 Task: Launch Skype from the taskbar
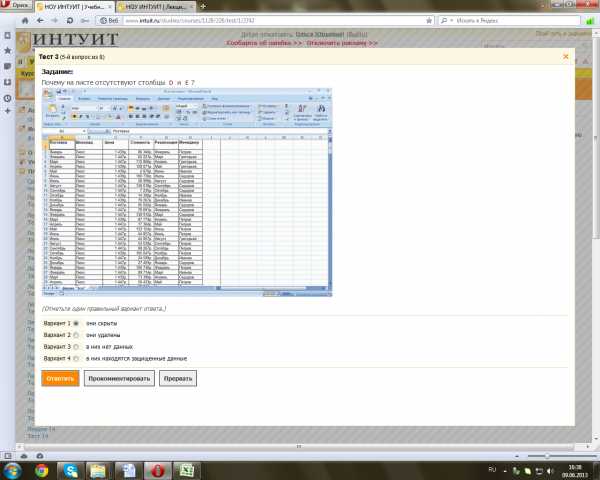point(70,470)
